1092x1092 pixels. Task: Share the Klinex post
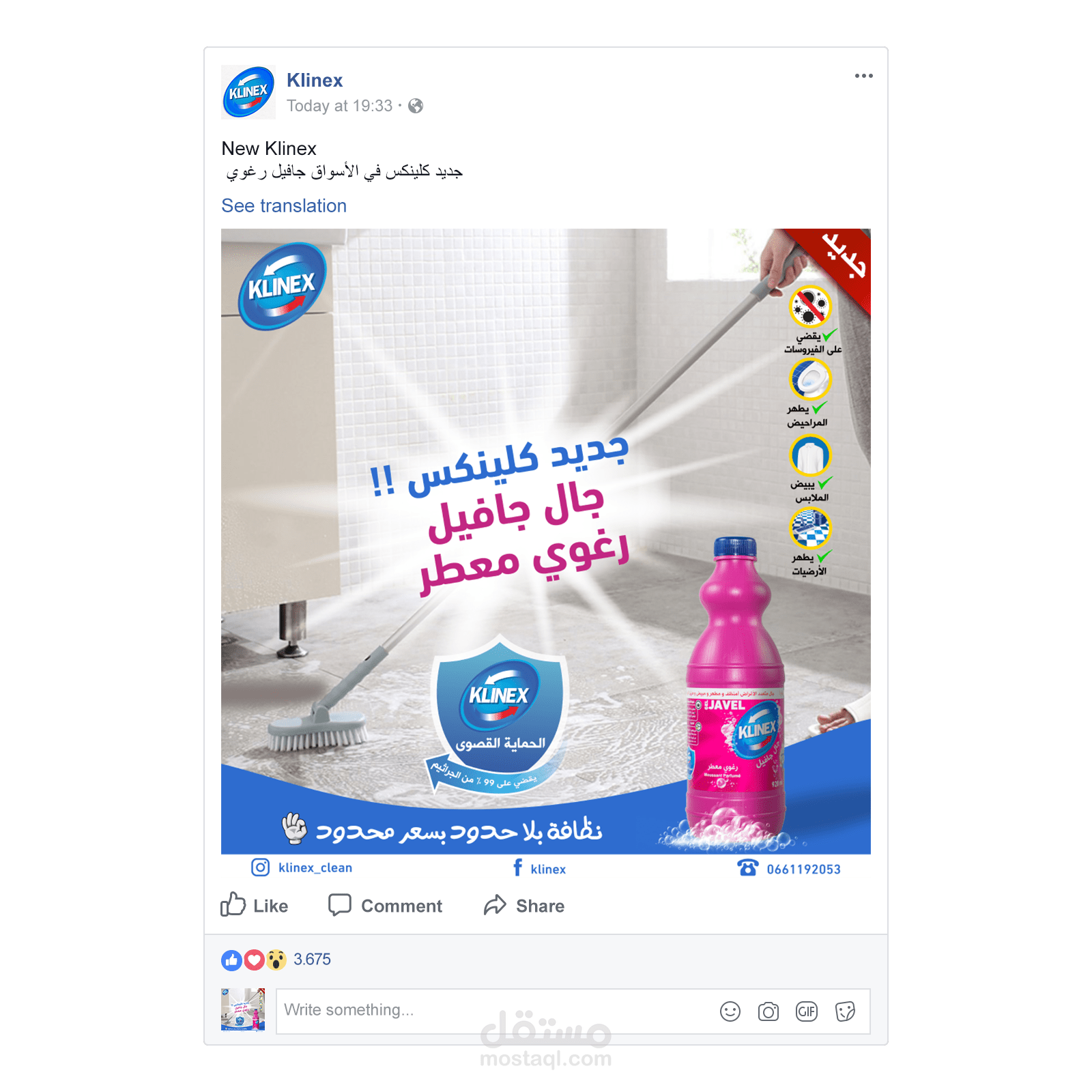(524, 905)
